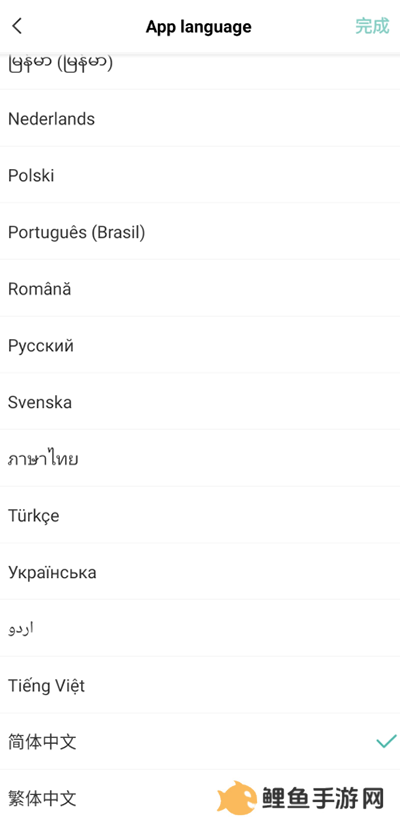Image resolution: width=400 pixels, height=823 pixels.
Task: Choose Nederlands as app language
Action: [200, 118]
